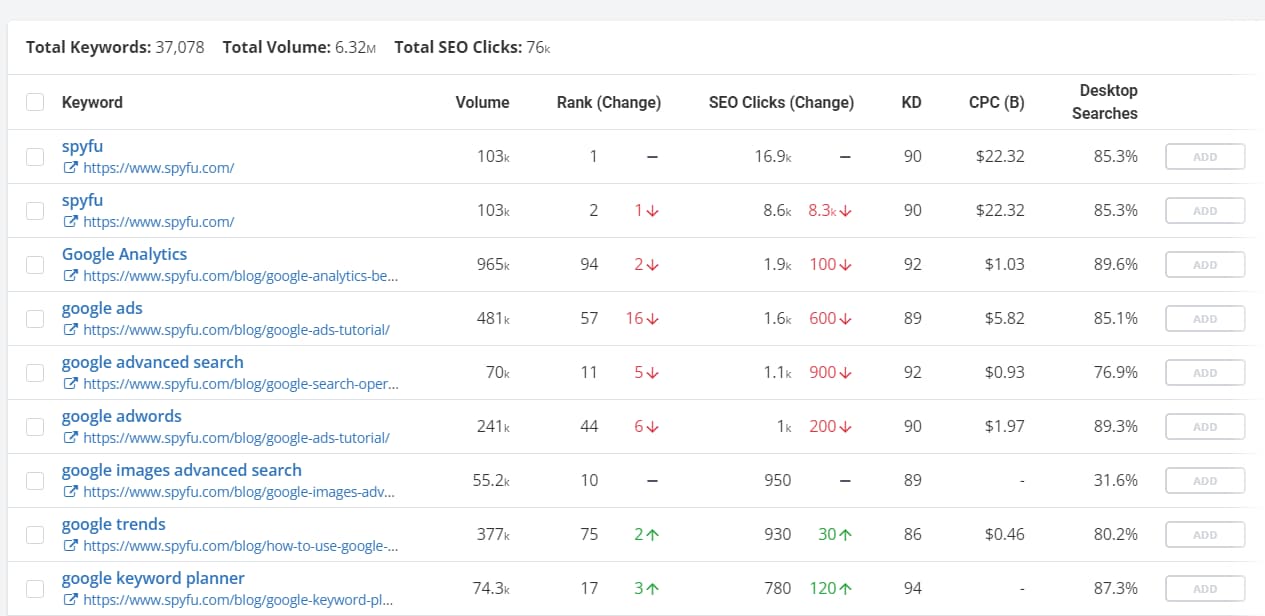1265x616 pixels.
Task: Select checkbox for google advanced search
Action: pyautogui.click(x=35, y=373)
